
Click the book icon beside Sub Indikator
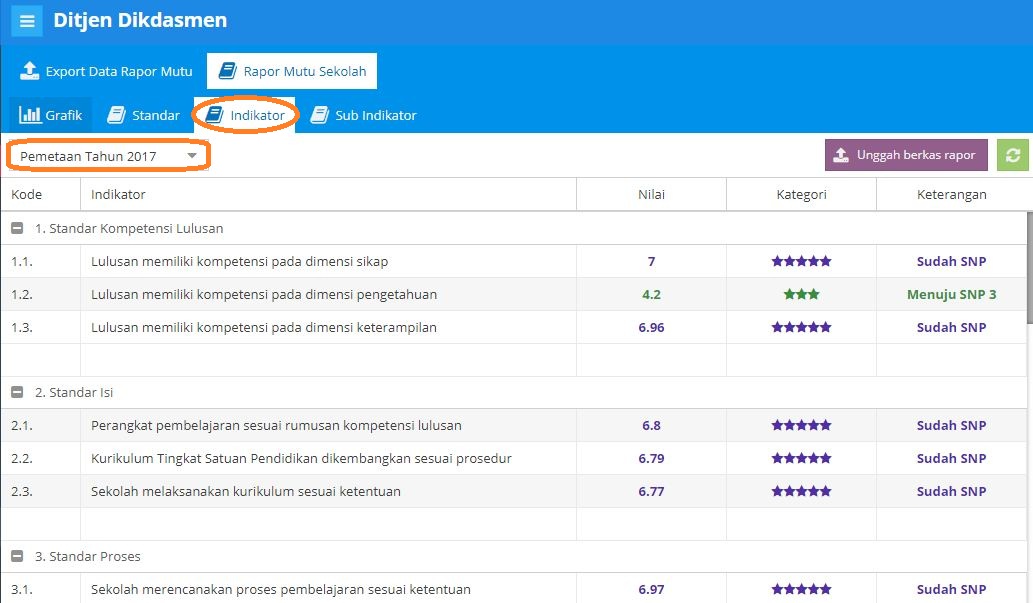[x=320, y=115]
